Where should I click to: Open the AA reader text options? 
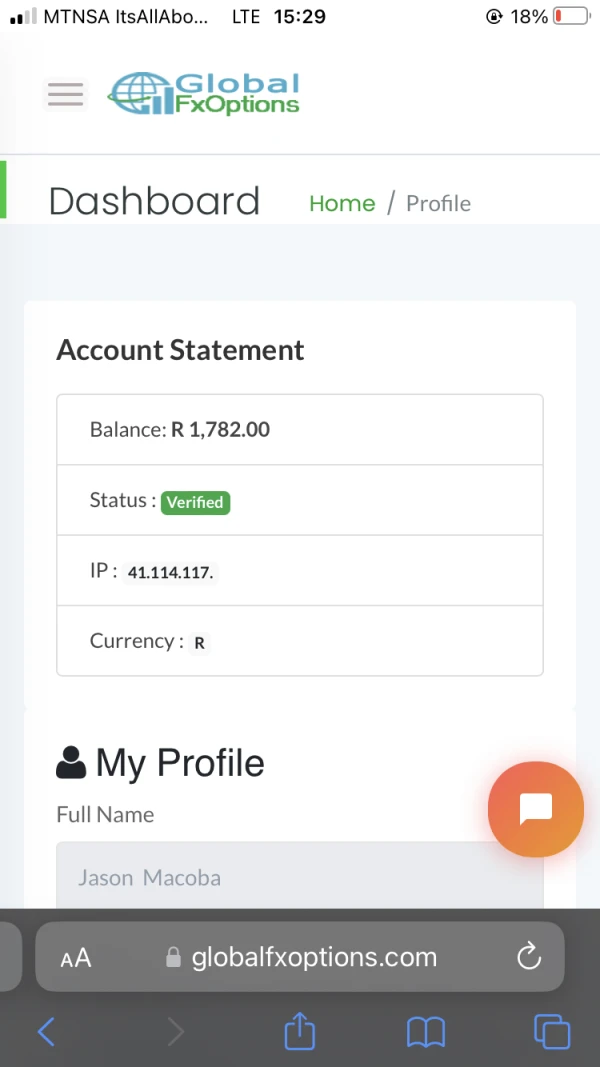pyautogui.click(x=76, y=958)
